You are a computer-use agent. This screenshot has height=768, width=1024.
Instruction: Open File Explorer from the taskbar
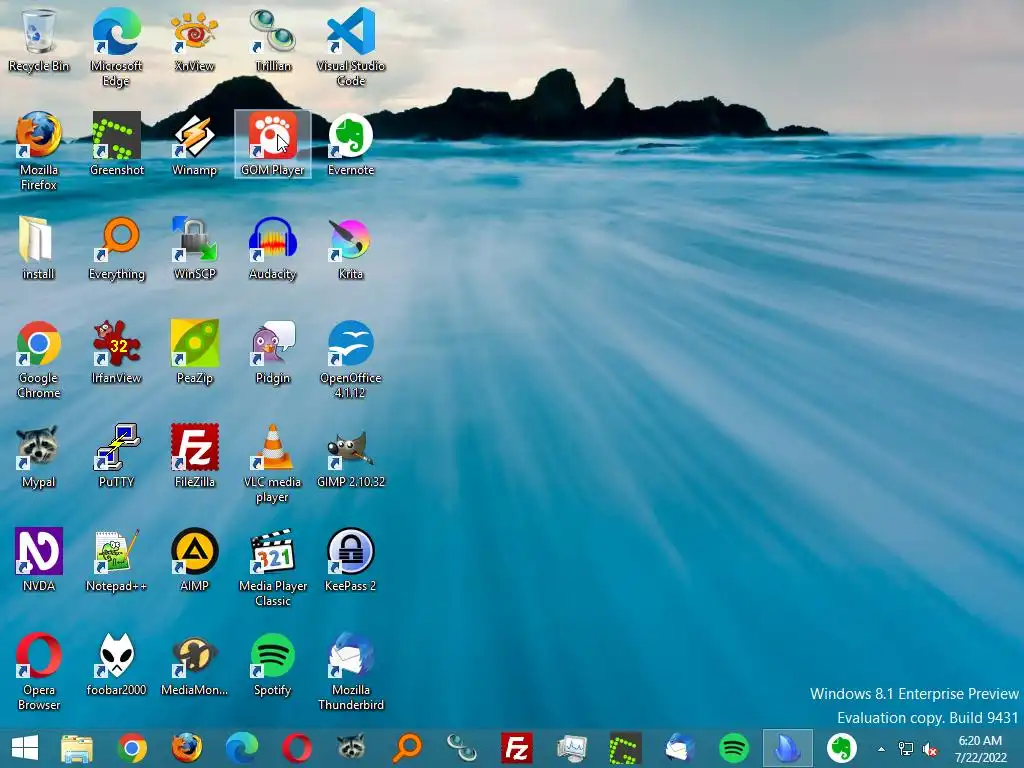tap(77, 748)
